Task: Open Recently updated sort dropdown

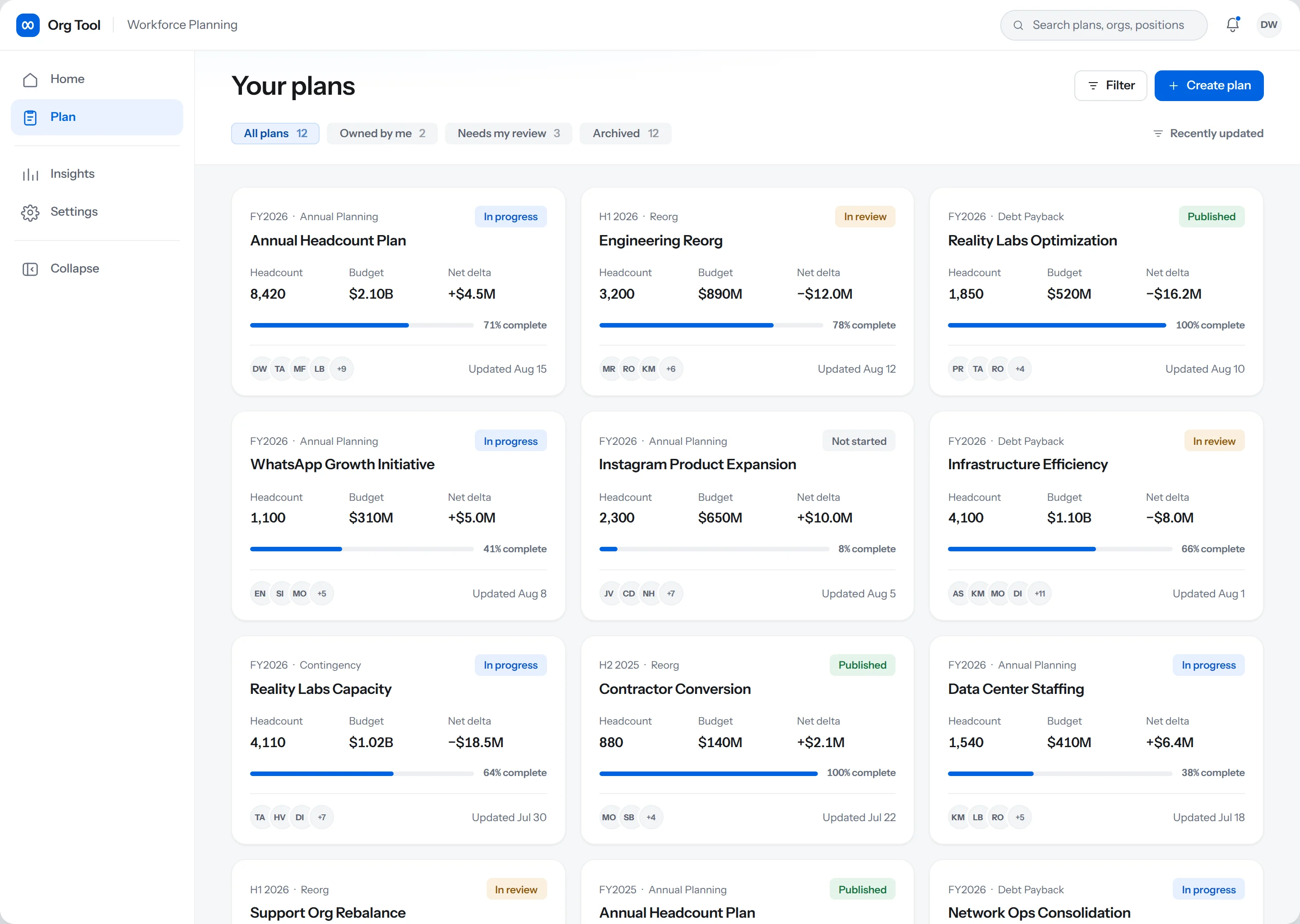Action: coord(1208,133)
